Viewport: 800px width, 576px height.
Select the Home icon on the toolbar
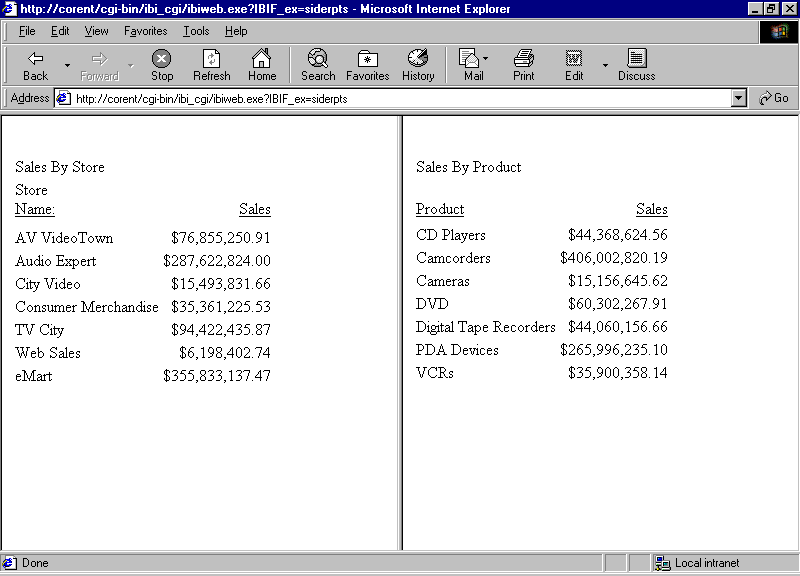click(261, 64)
